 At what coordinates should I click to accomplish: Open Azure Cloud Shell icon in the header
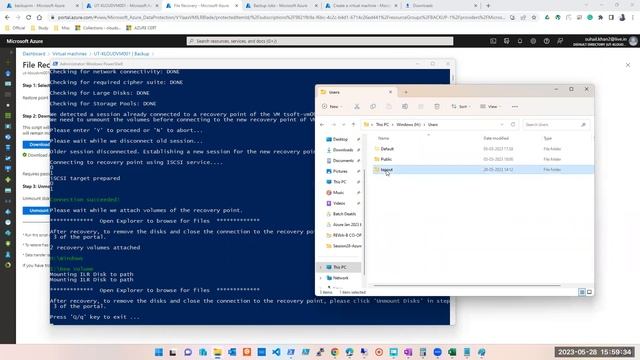(493, 41)
